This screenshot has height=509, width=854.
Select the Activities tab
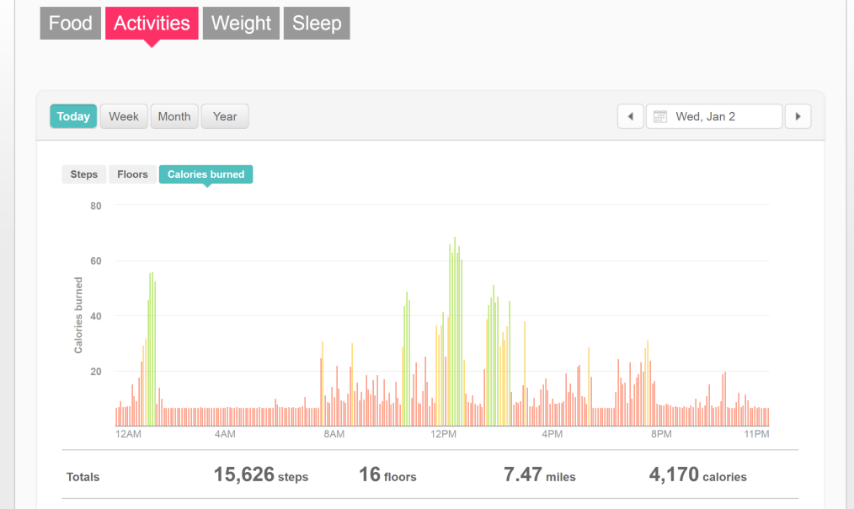(152, 23)
